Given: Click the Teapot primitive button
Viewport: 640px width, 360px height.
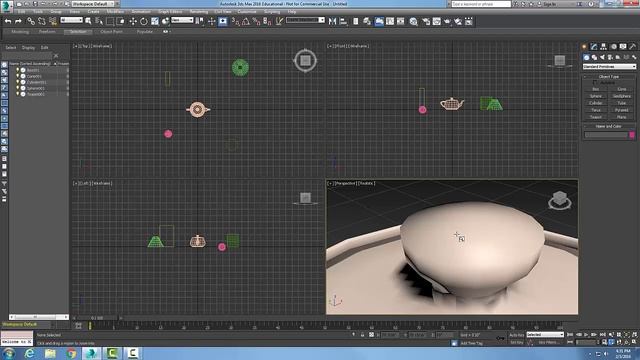Looking at the screenshot, I should coord(596,117).
